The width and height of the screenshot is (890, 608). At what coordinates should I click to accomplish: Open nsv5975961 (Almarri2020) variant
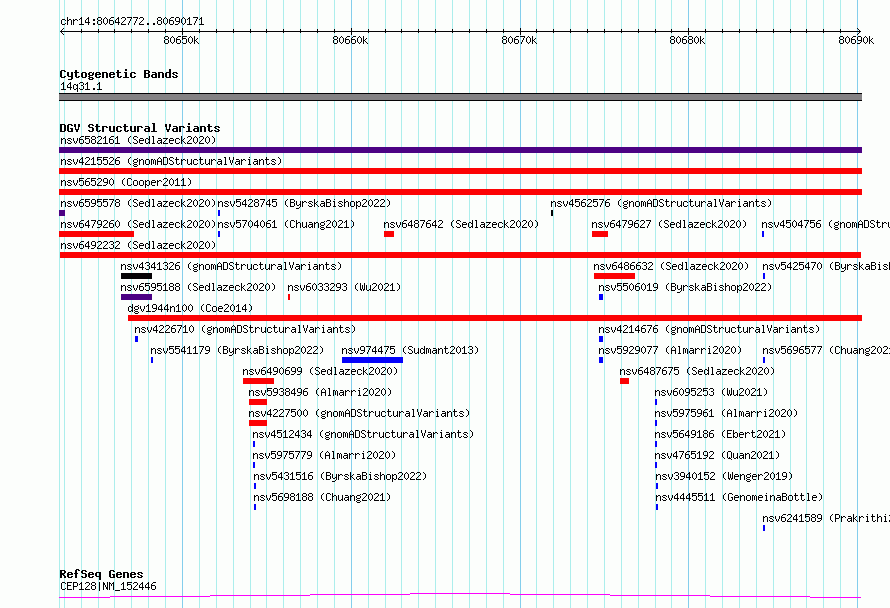pos(726,413)
